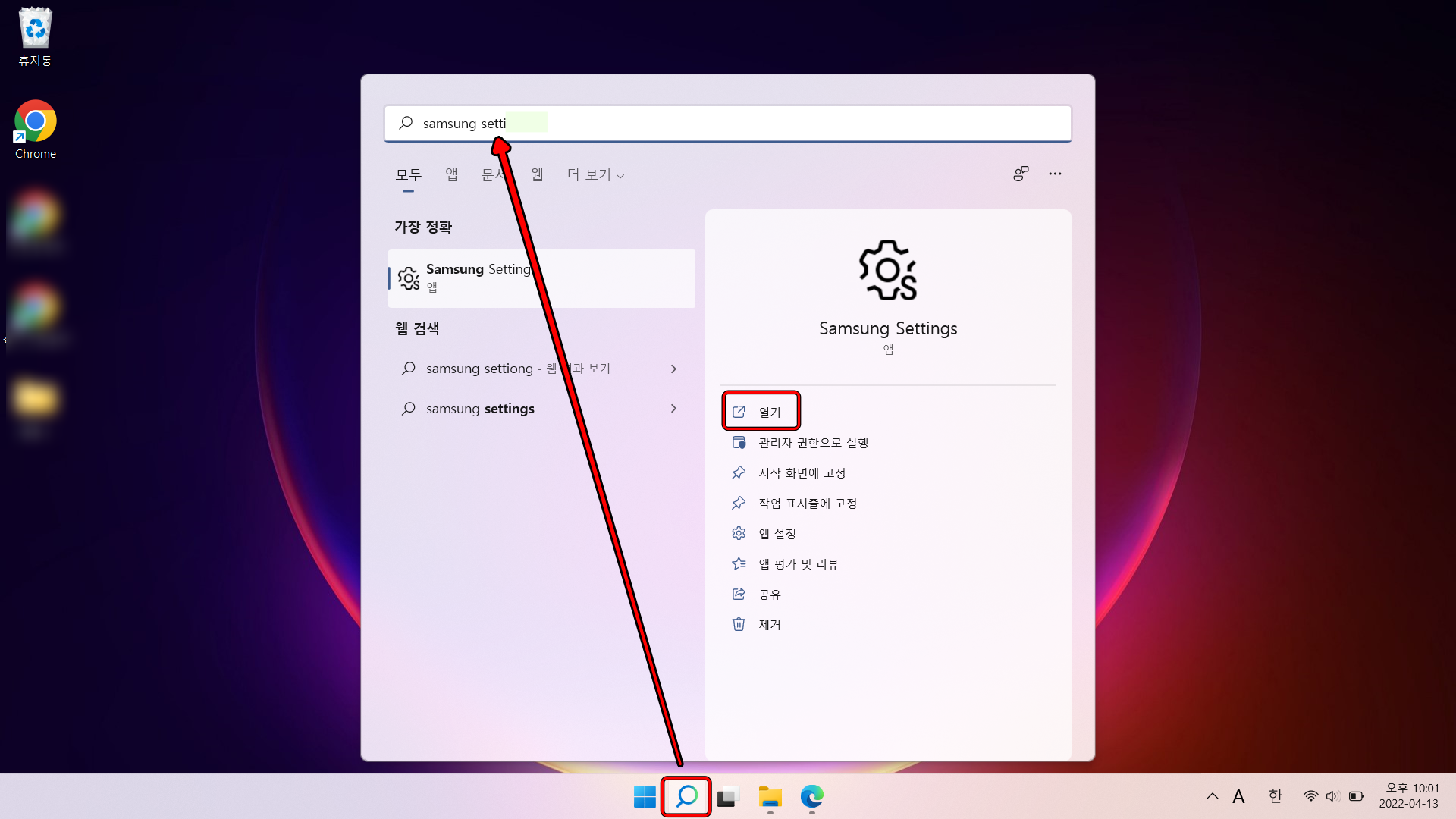Click 공유 option for Samsung Settings
Image resolution: width=1456 pixels, height=819 pixels.
769,593
